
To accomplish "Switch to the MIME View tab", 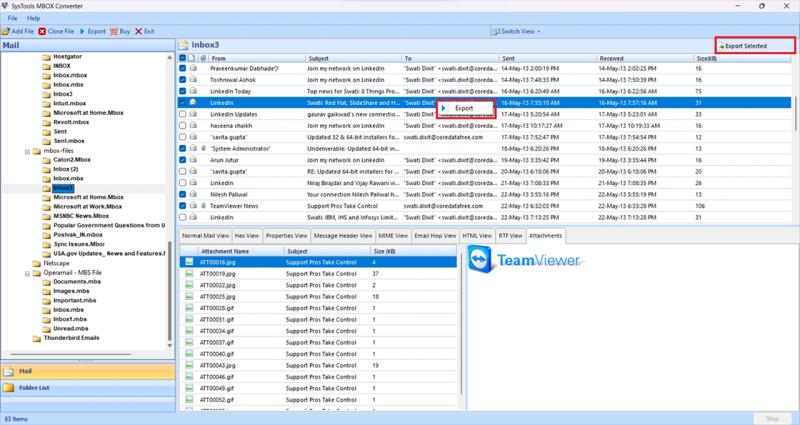I will pyautogui.click(x=393, y=236).
